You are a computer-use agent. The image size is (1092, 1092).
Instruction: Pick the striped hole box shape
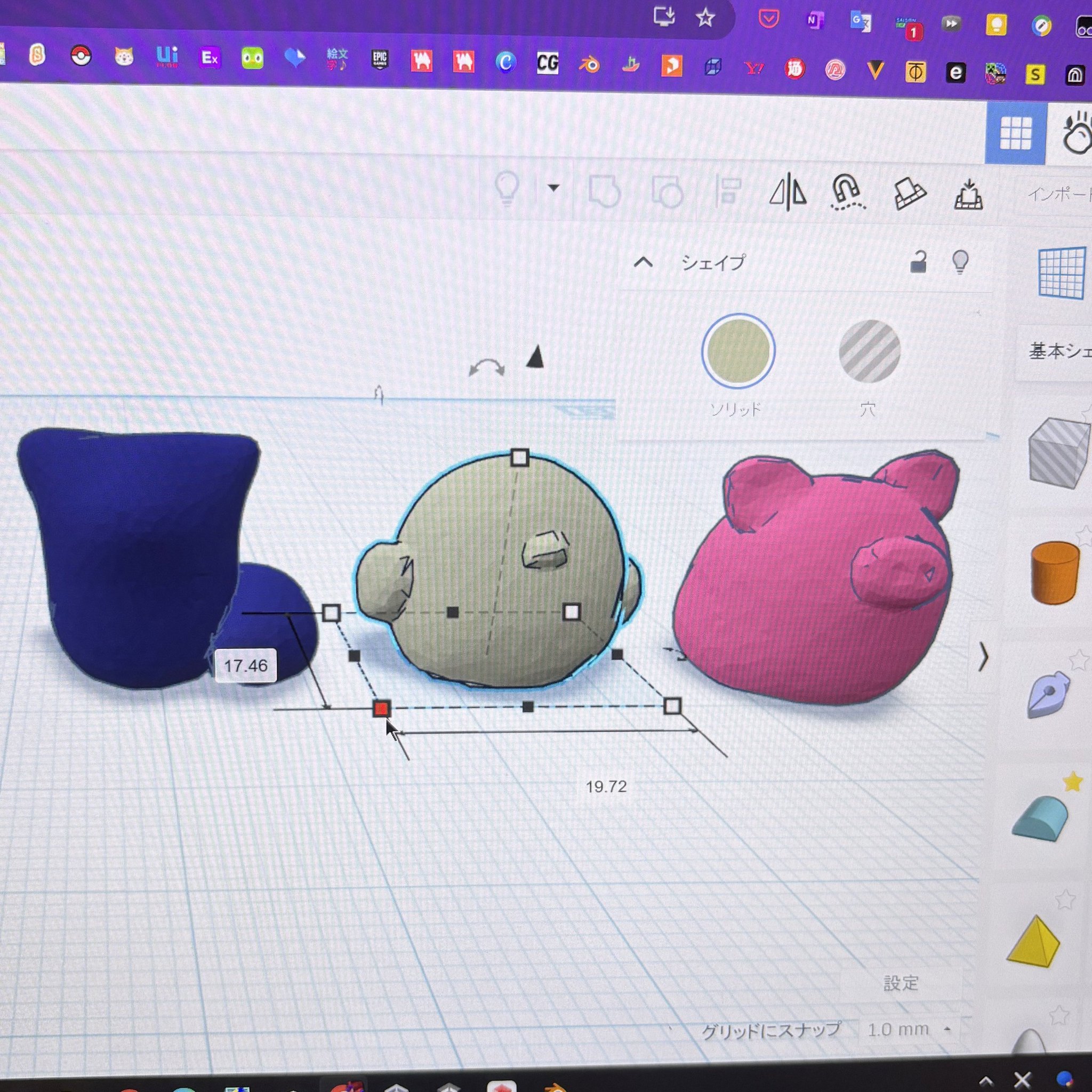pyautogui.click(x=1058, y=453)
